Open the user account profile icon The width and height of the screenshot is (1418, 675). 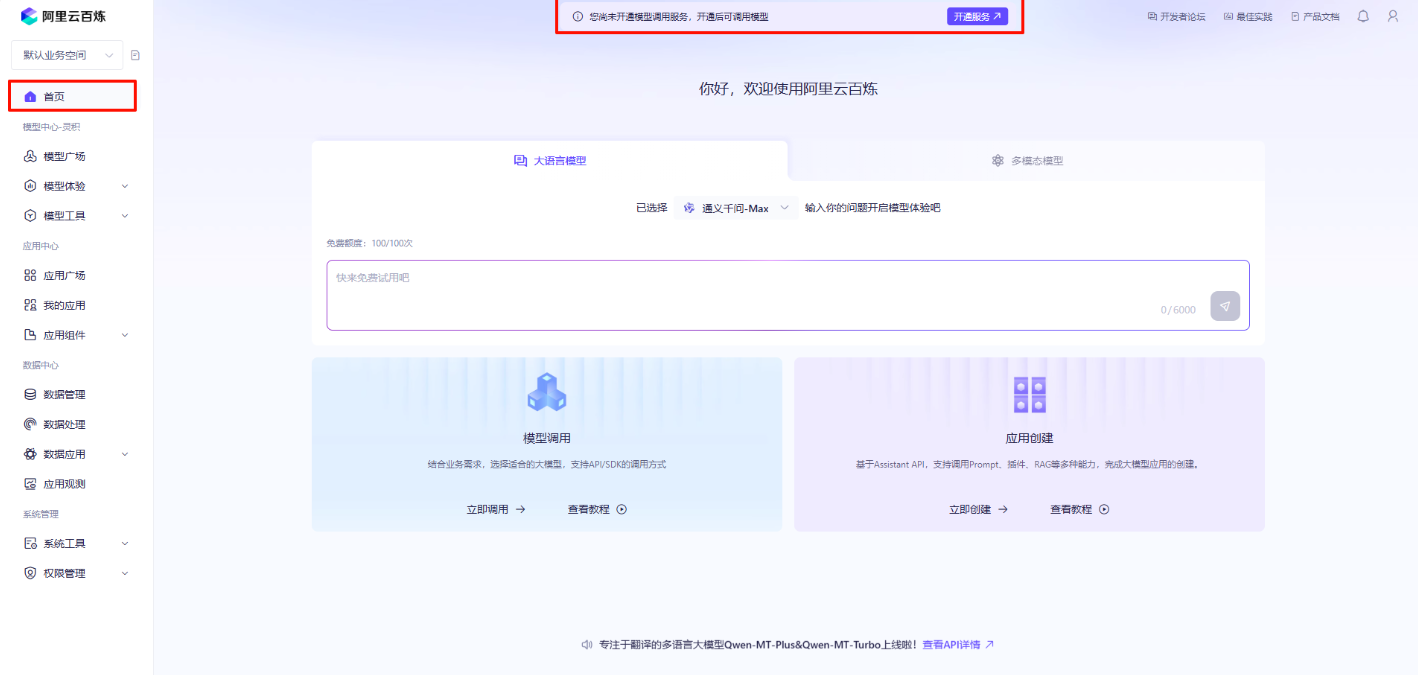(1393, 16)
